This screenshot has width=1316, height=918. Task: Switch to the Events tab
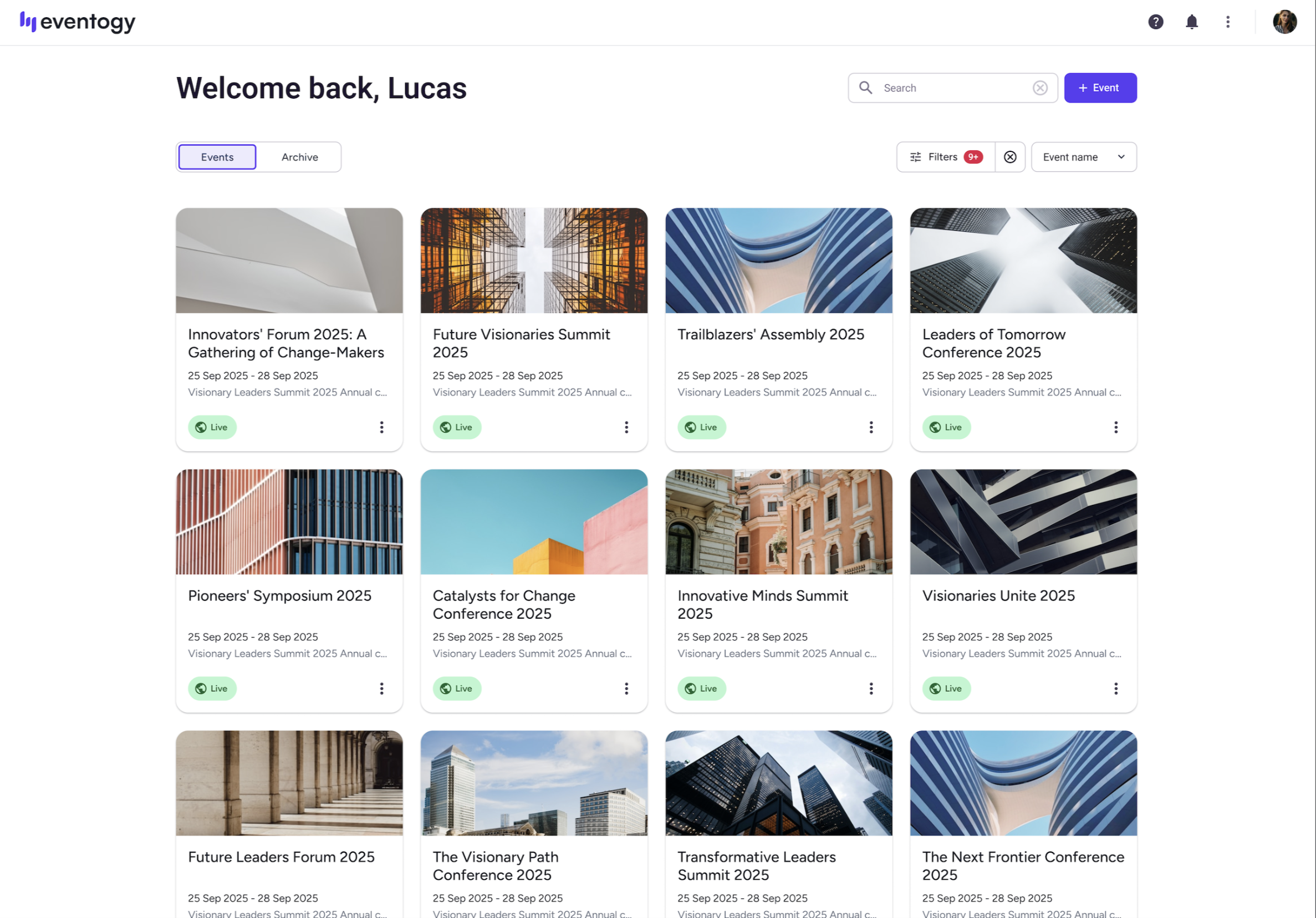(x=217, y=157)
